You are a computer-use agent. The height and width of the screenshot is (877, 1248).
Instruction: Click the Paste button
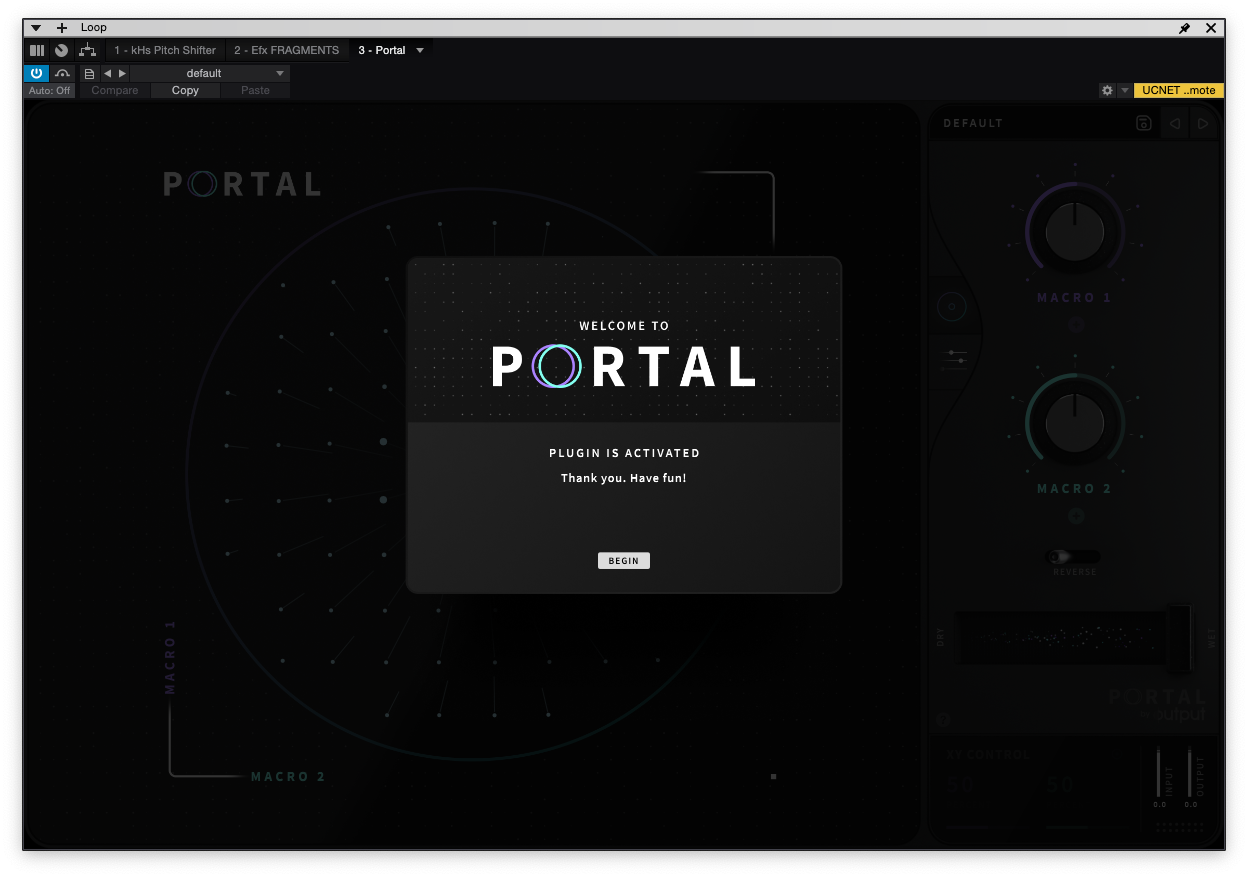pos(255,90)
